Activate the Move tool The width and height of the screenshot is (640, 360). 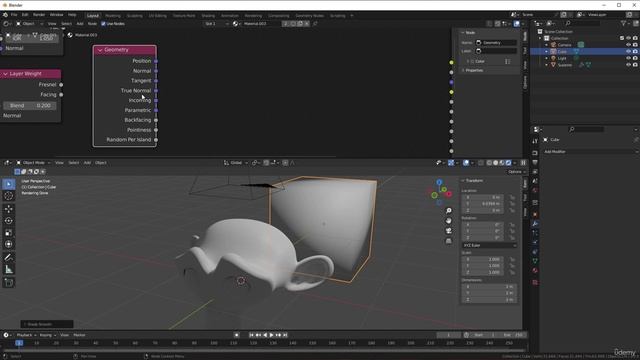coord(8,209)
